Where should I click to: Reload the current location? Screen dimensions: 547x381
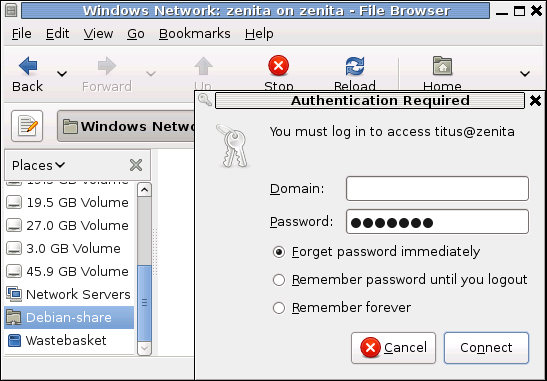355,66
